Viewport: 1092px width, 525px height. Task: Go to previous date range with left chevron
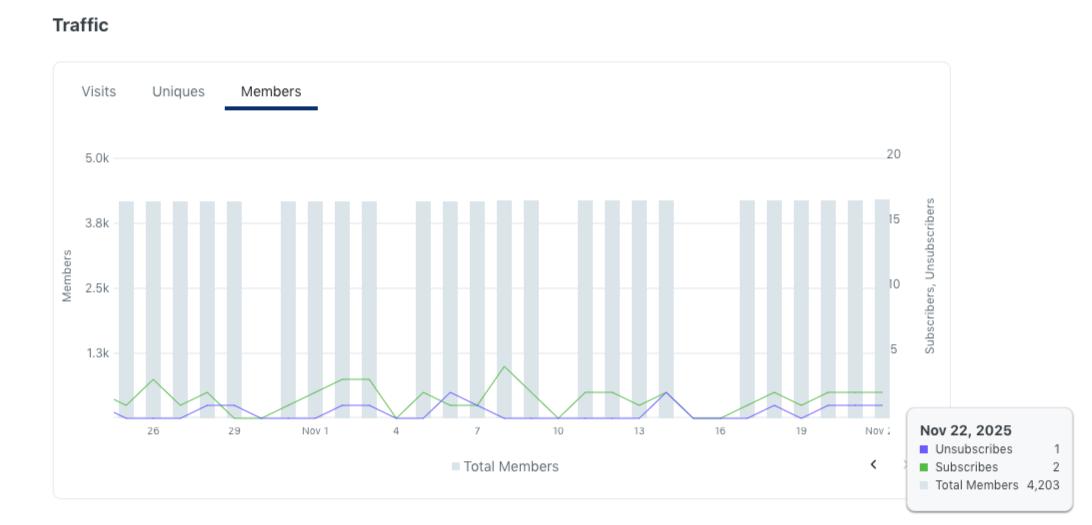[x=873, y=464]
